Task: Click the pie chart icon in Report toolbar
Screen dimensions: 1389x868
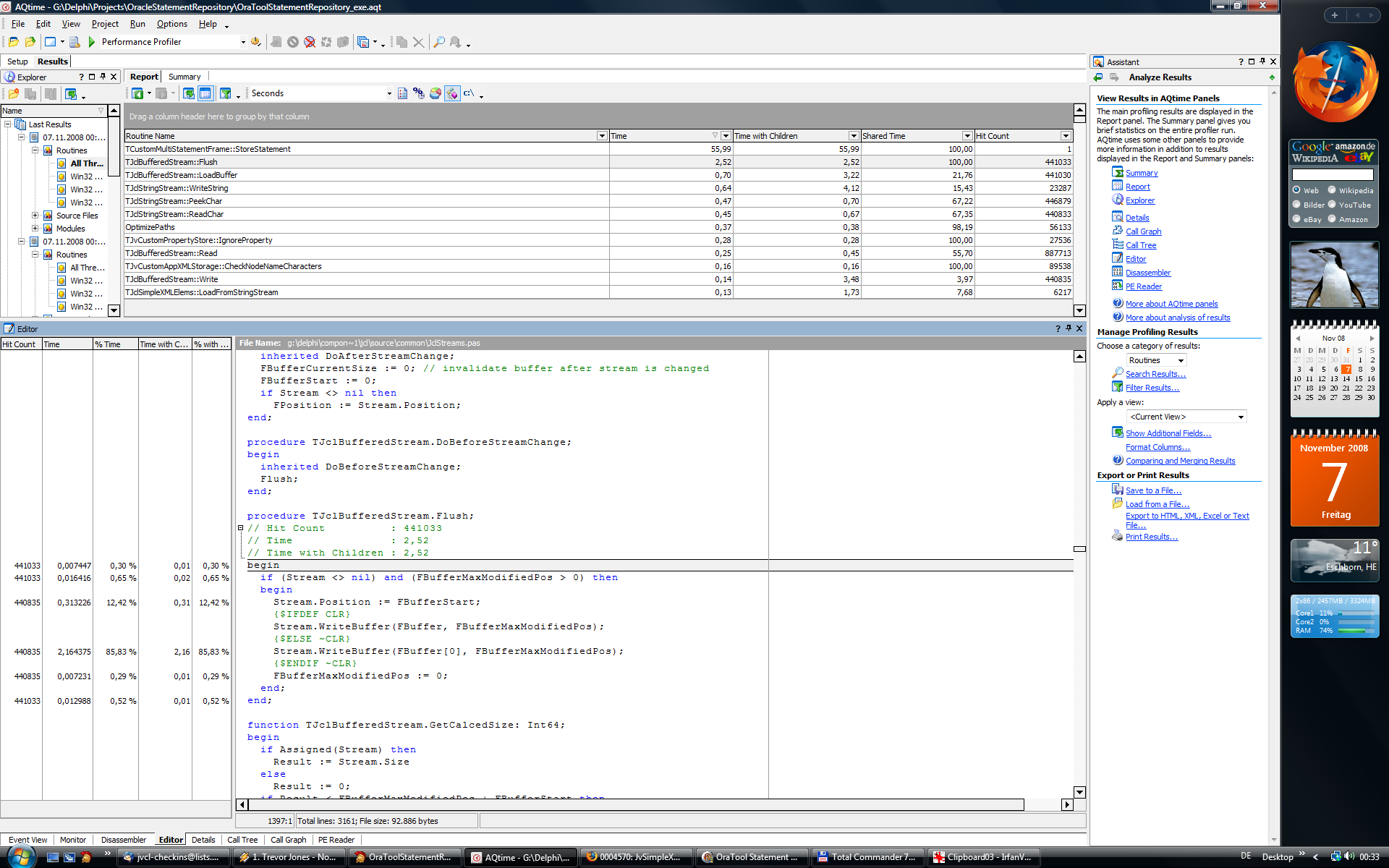Action: tap(435, 93)
